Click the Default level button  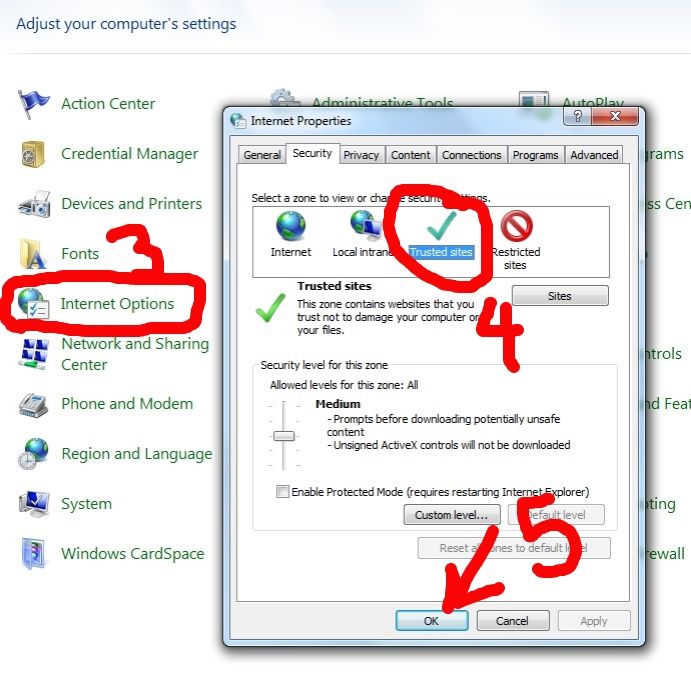[556, 515]
